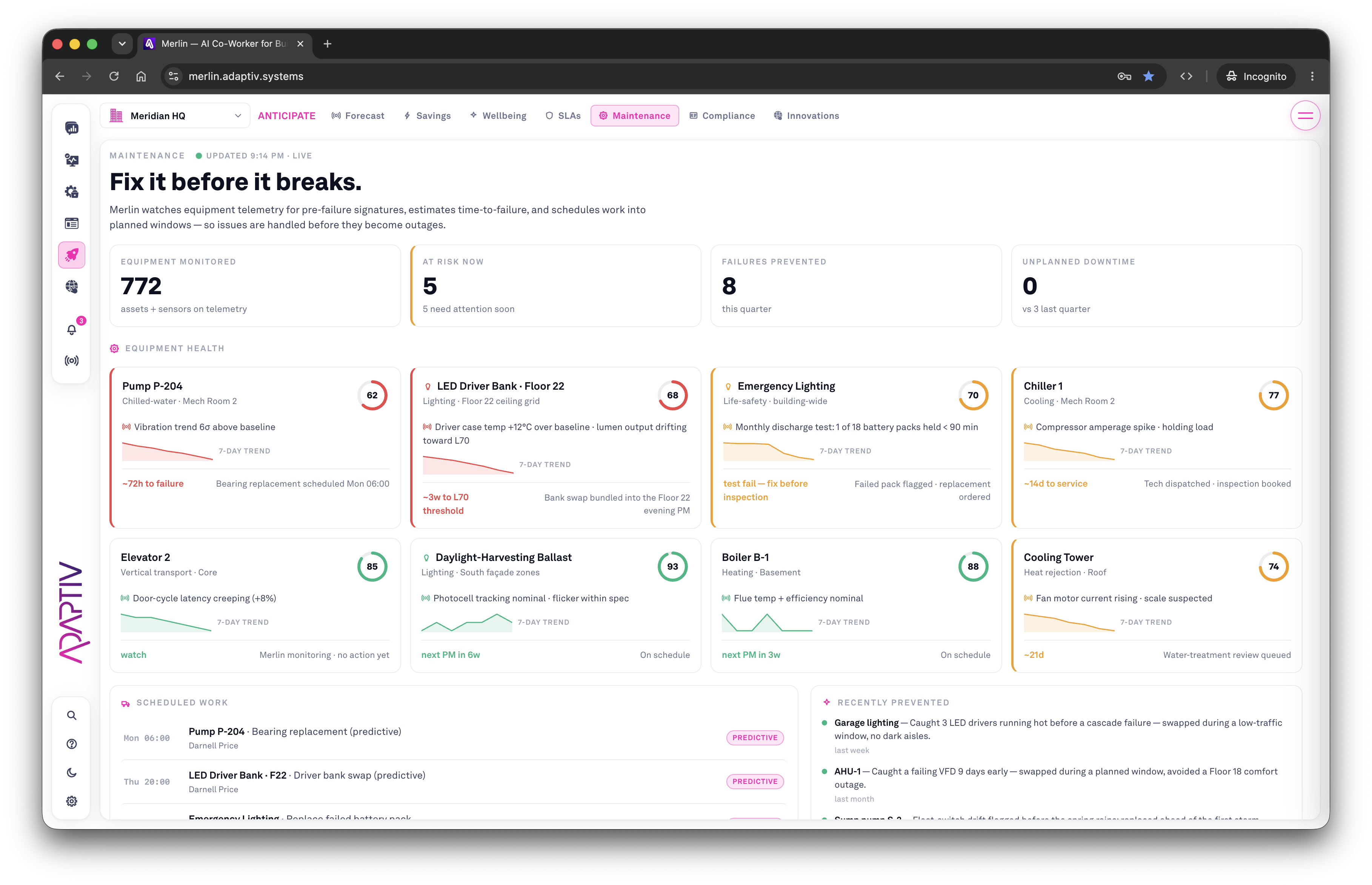
Task: Click the AHU-1 prevented entry
Action: pyautogui.click(x=1057, y=784)
